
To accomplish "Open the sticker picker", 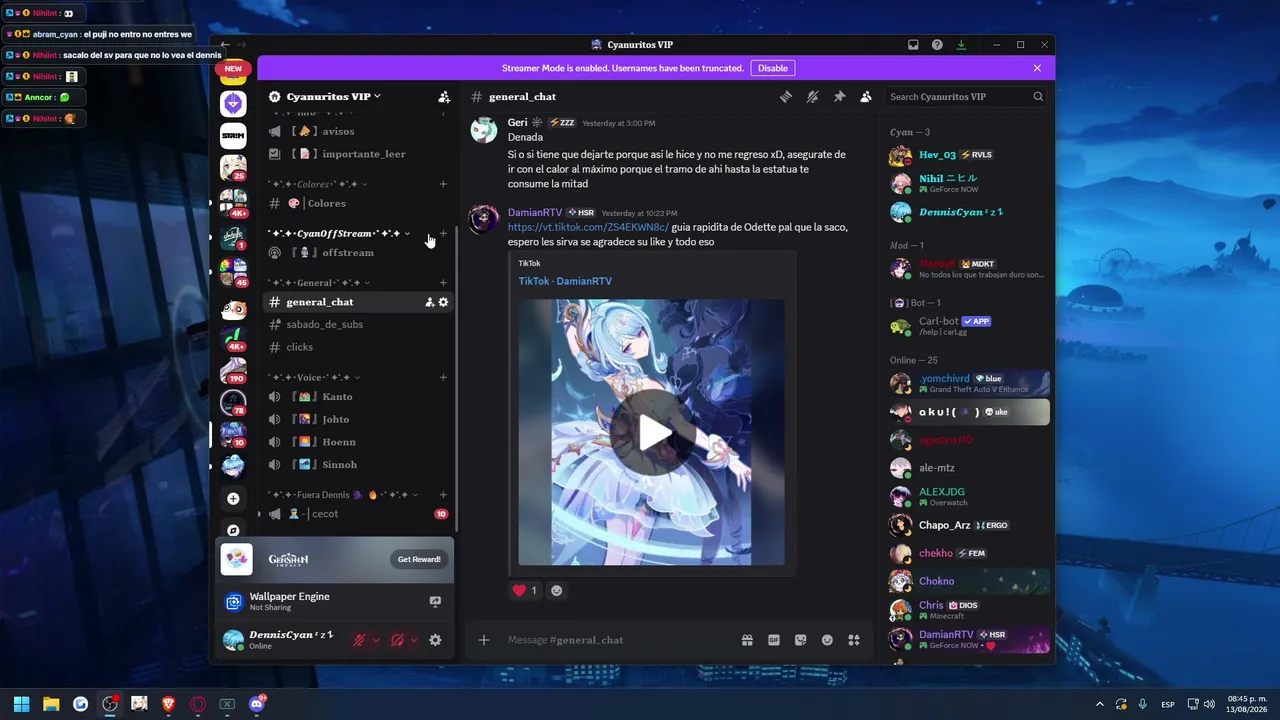I will [801, 640].
